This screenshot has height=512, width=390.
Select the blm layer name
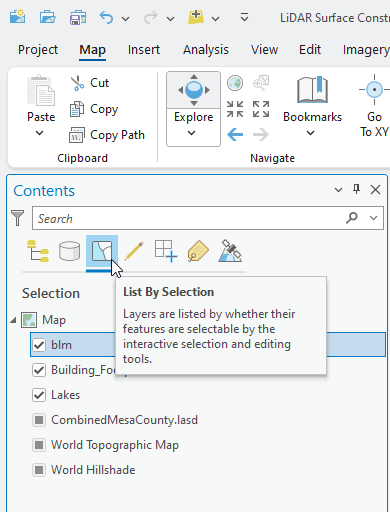pos(61,345)
